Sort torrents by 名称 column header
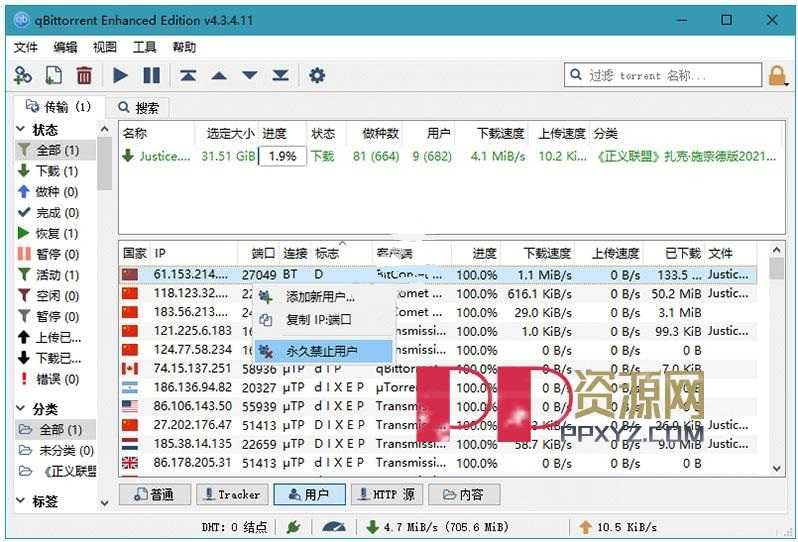 (157, 134)
